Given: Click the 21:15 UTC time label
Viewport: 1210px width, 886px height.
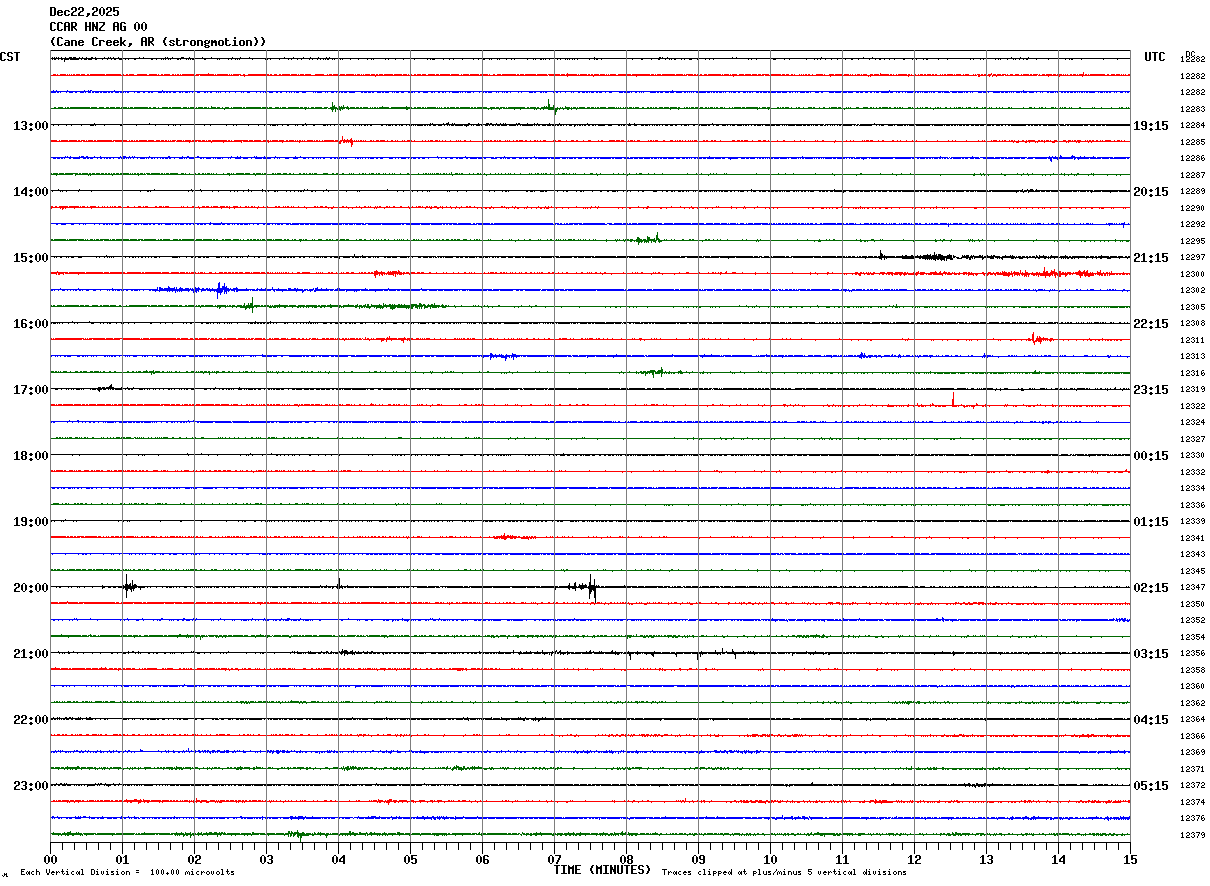Looking at the screenshot, I should tap(1151, 257).
